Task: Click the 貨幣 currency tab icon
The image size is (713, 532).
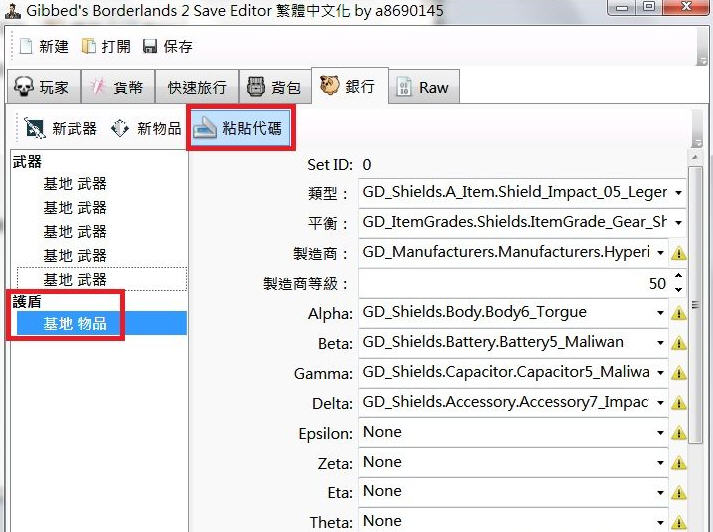Action: click(x=98, y=86)
